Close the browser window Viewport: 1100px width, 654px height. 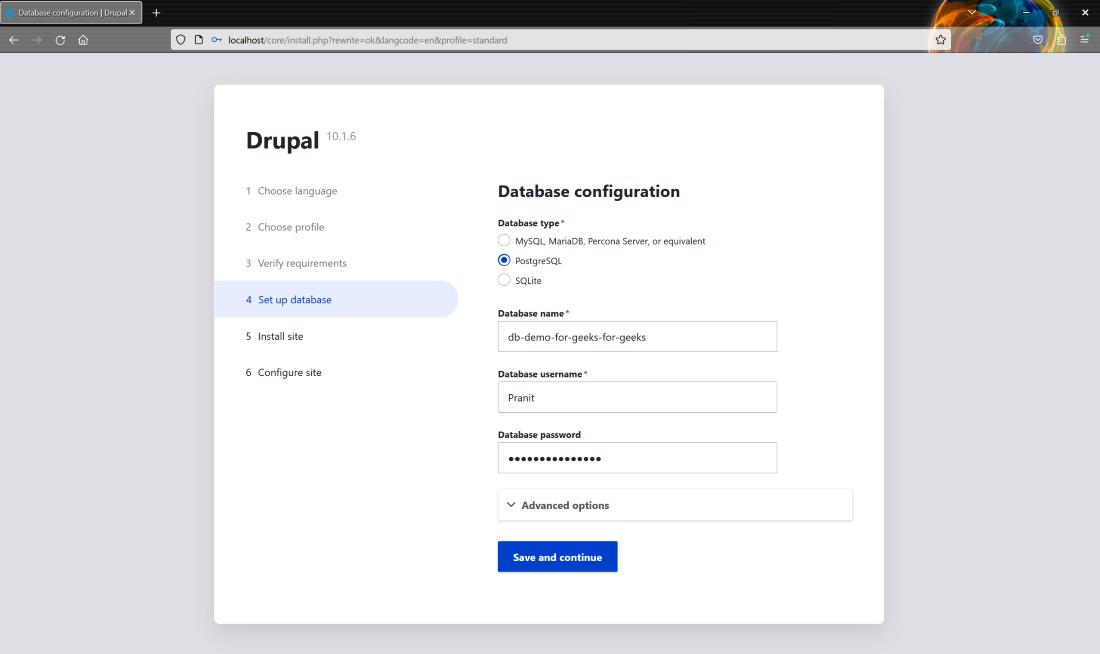coord(1085,13)
